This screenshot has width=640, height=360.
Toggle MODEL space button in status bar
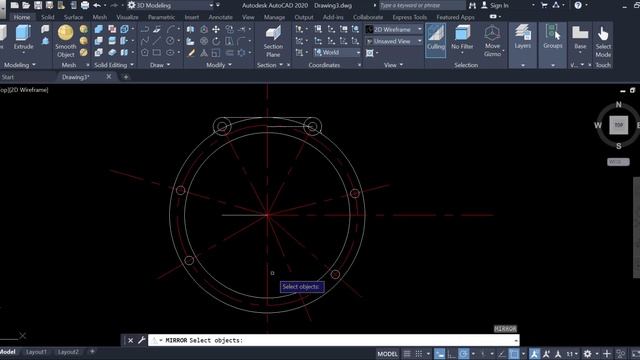pos(387,354)
